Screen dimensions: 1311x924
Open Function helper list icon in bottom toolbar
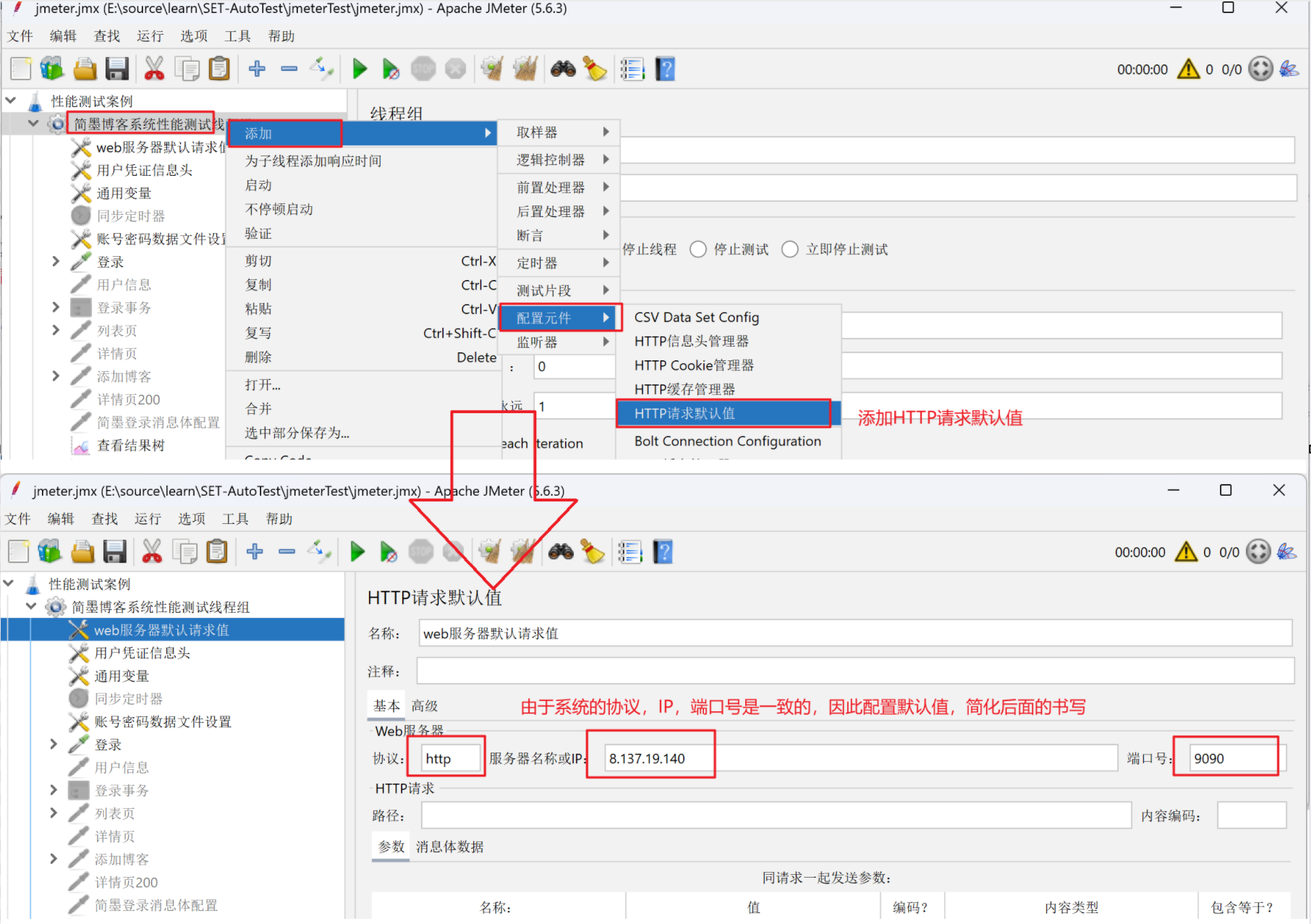[x=630, y=551]
